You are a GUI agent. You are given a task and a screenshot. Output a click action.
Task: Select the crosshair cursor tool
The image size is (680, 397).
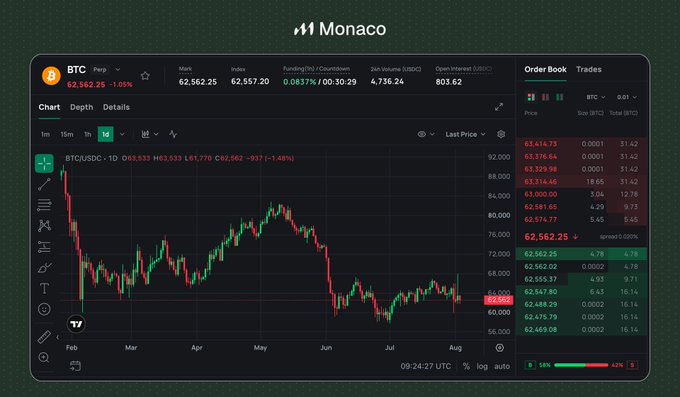click(44, 164)
